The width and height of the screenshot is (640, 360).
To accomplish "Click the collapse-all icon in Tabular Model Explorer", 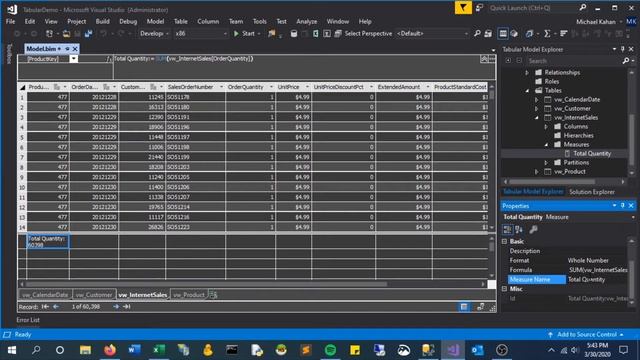I will (519, 61).
